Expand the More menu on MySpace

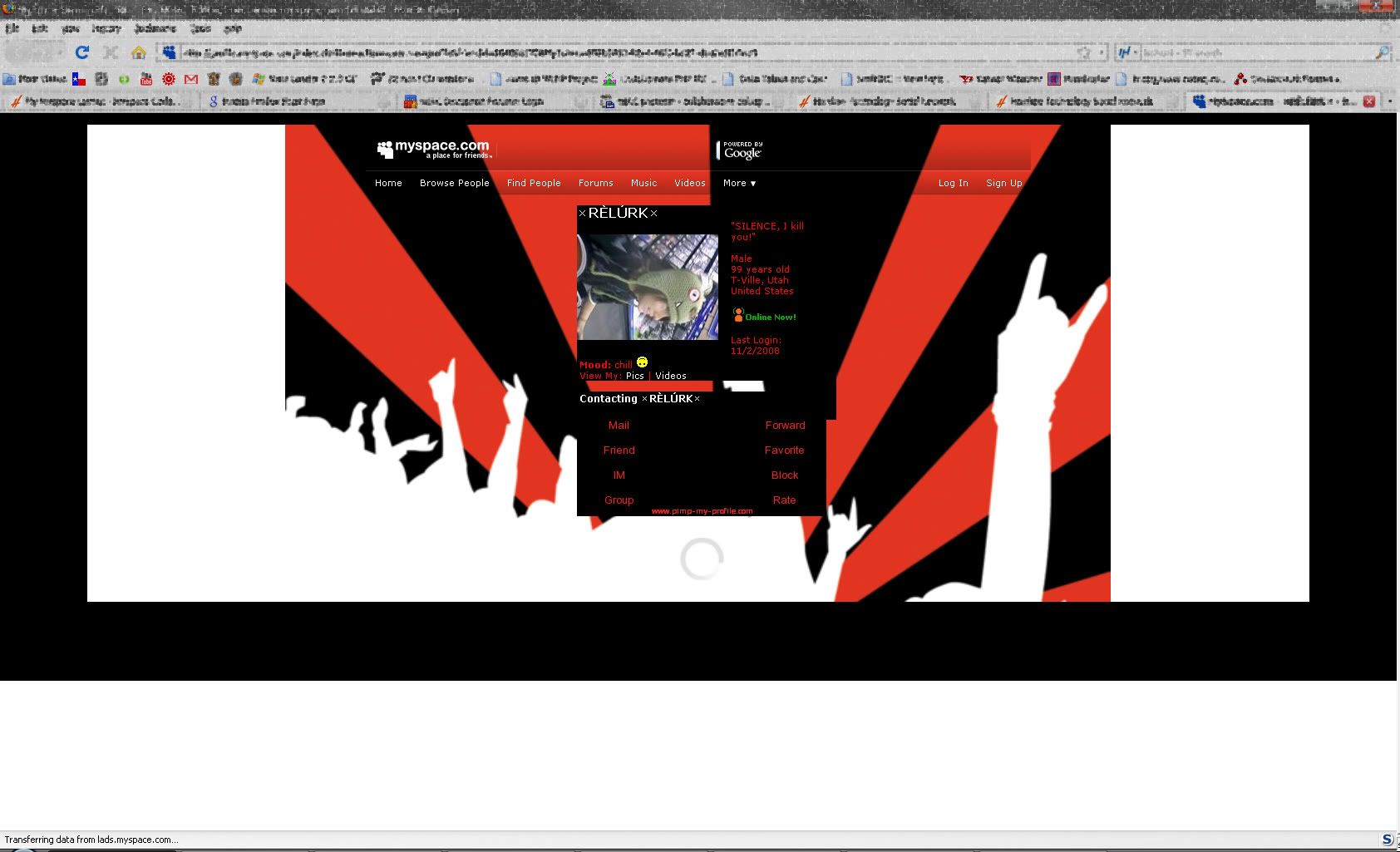click(x=739, y=183)
